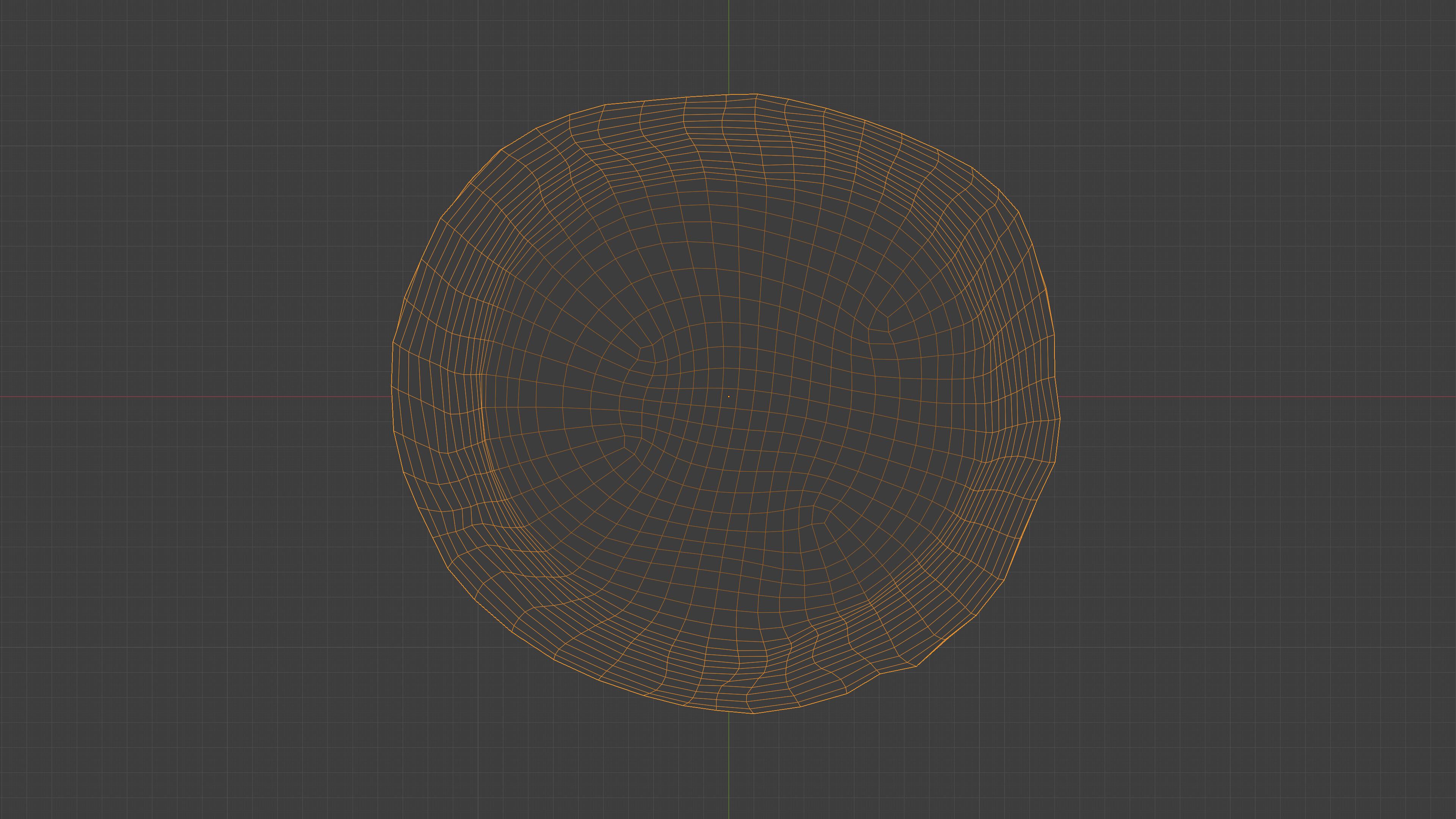
Task: Click the rightmost vertex of the mesh outline
Action: click(x=1060, y=419)
